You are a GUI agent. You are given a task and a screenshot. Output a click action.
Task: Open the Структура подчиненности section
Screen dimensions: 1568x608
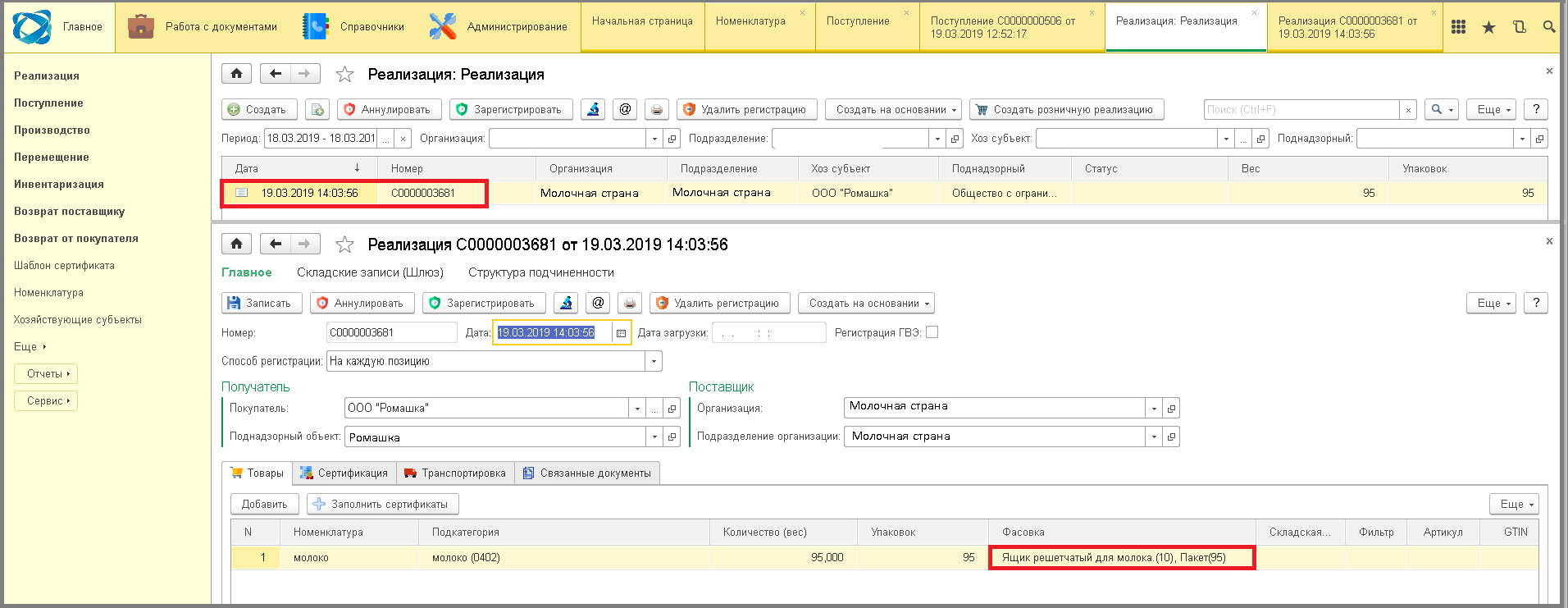coord(541,272)
